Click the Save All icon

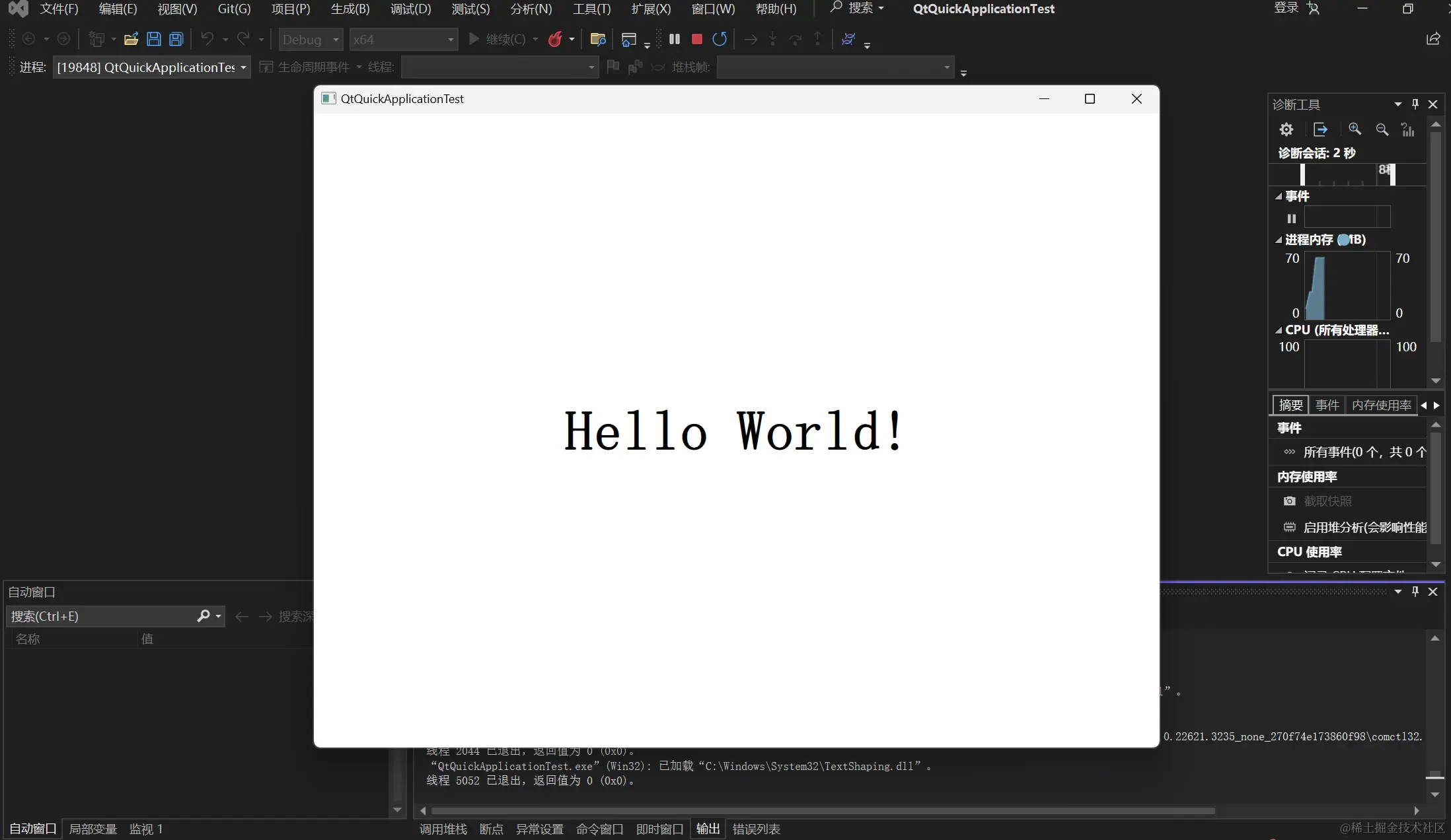click(x=176, y=39)
